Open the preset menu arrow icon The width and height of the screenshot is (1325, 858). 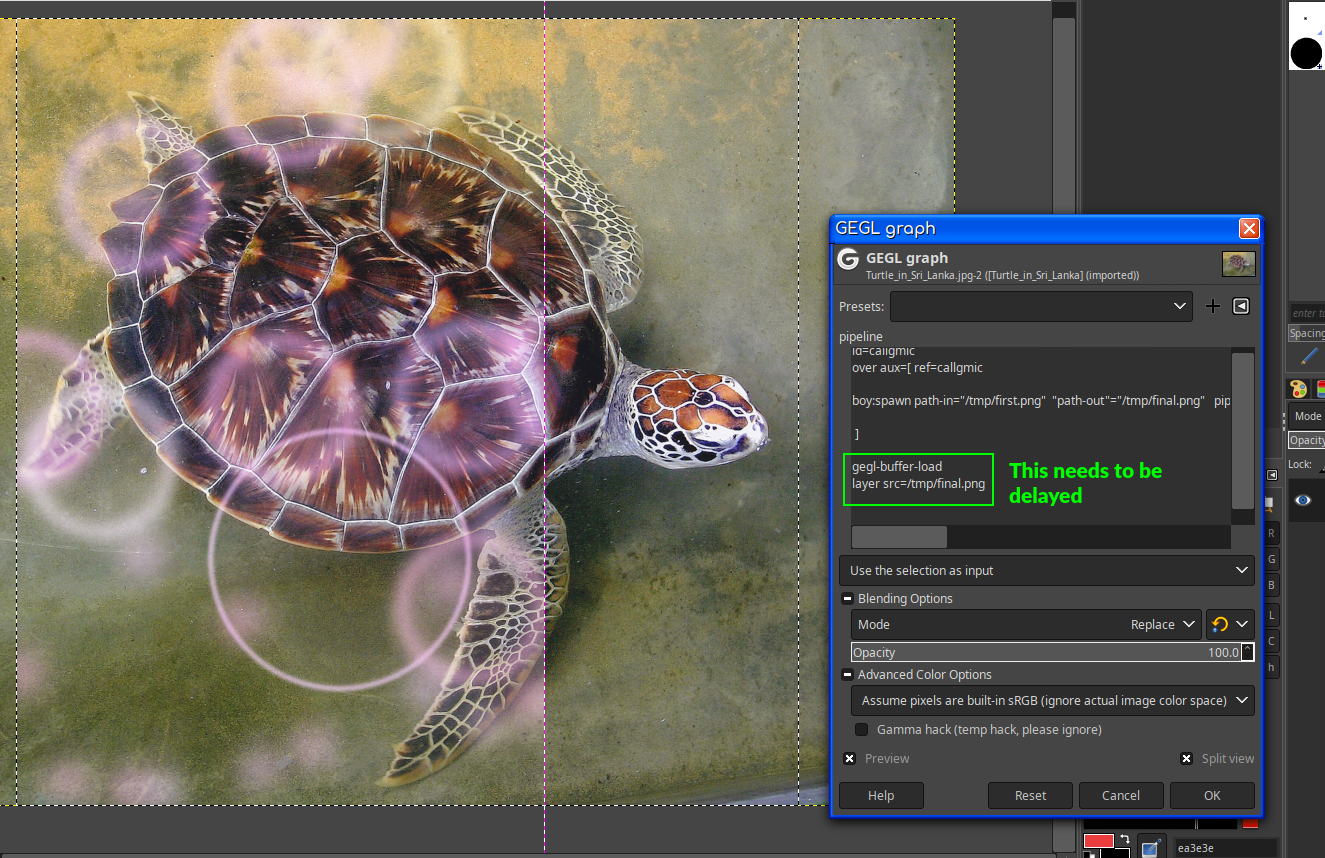click(1241, 306)
